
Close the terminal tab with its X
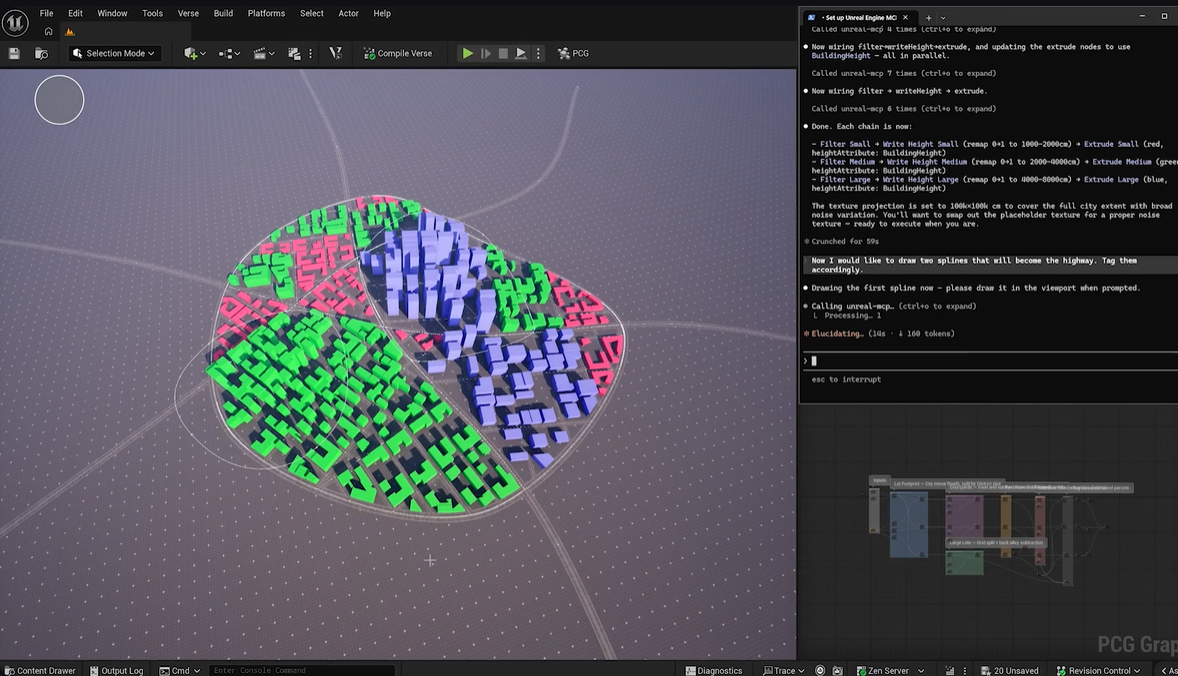tap(905, 17)
